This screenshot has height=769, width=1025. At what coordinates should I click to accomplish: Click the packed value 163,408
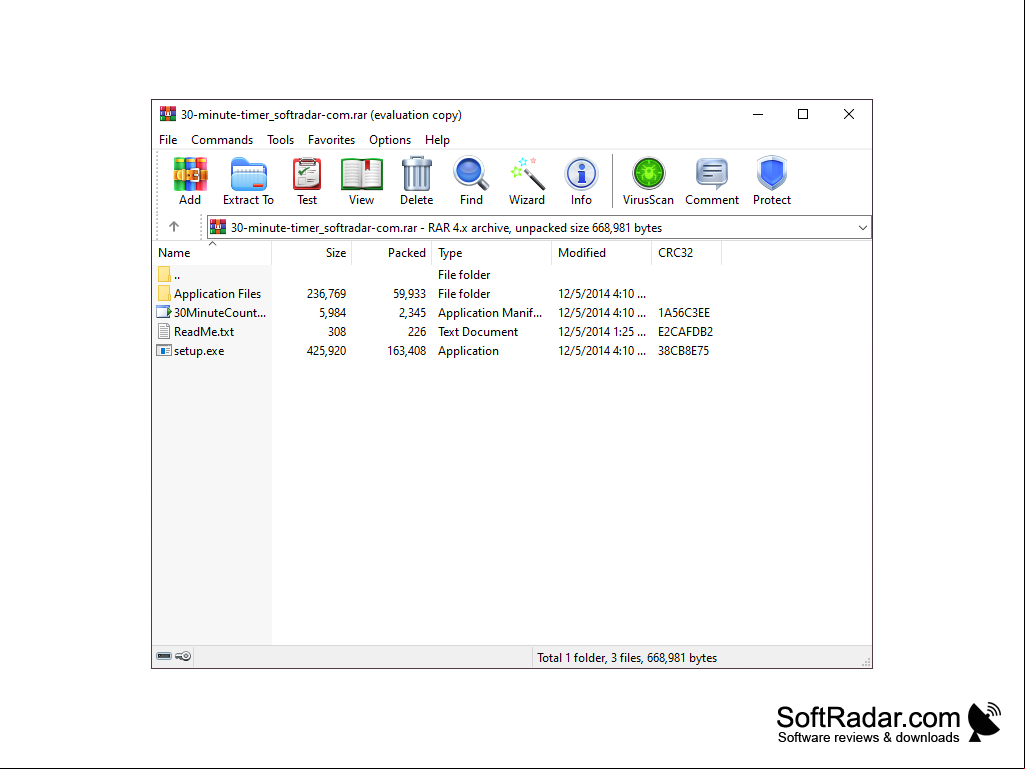pyautogui.click(x=406, y=350)
